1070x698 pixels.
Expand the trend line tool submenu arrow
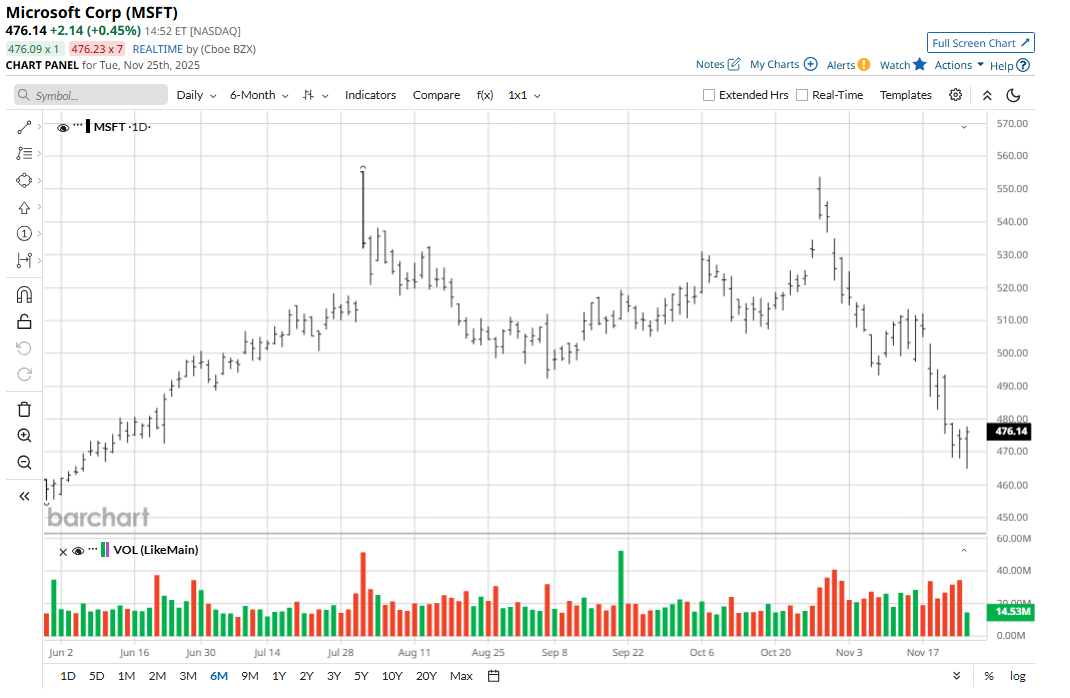click(40, 127)
